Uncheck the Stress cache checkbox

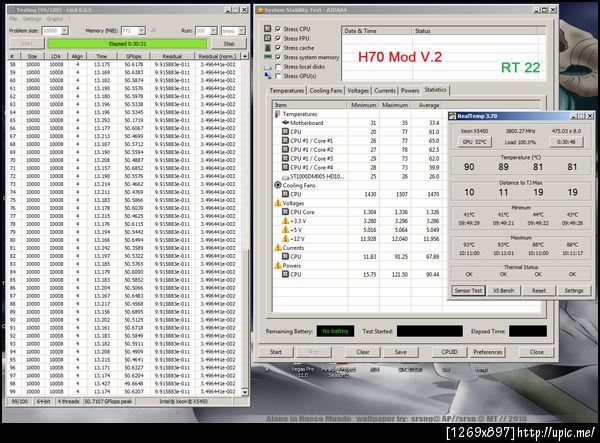click(x=278, y=48)
